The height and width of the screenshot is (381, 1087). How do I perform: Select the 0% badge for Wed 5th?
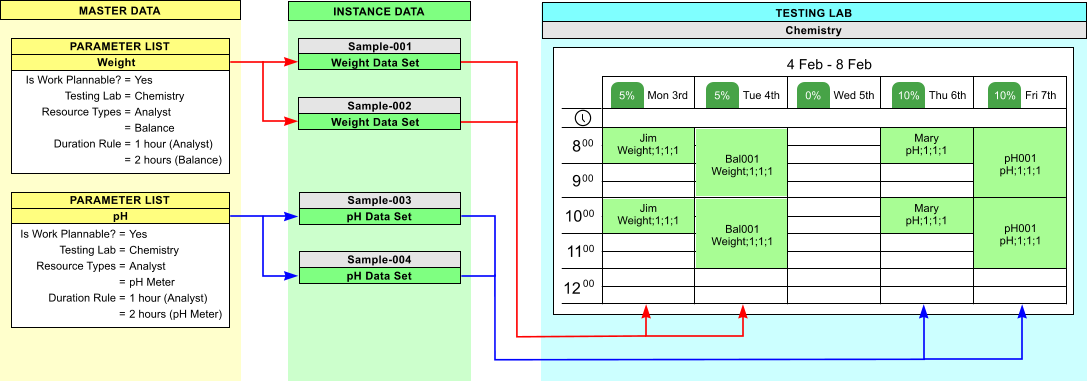point(813,95)
